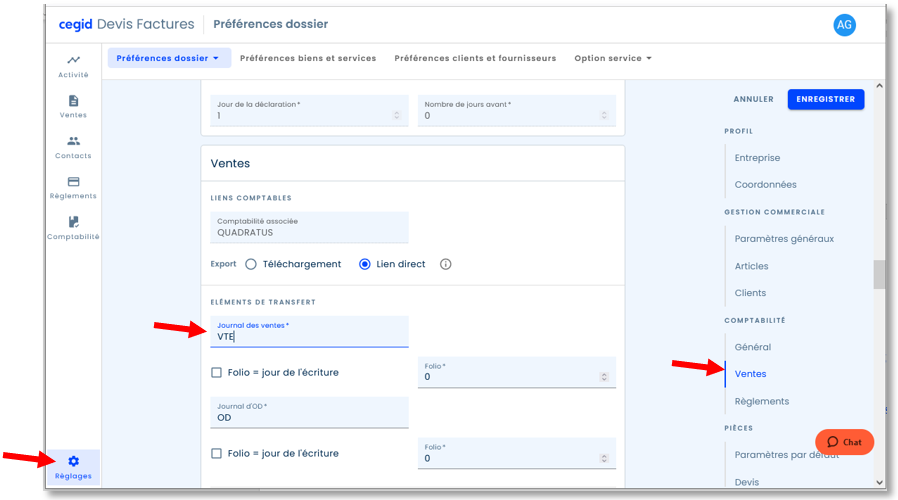
Task: Open the Contacts section icon
Action: (x=73, y=141)
